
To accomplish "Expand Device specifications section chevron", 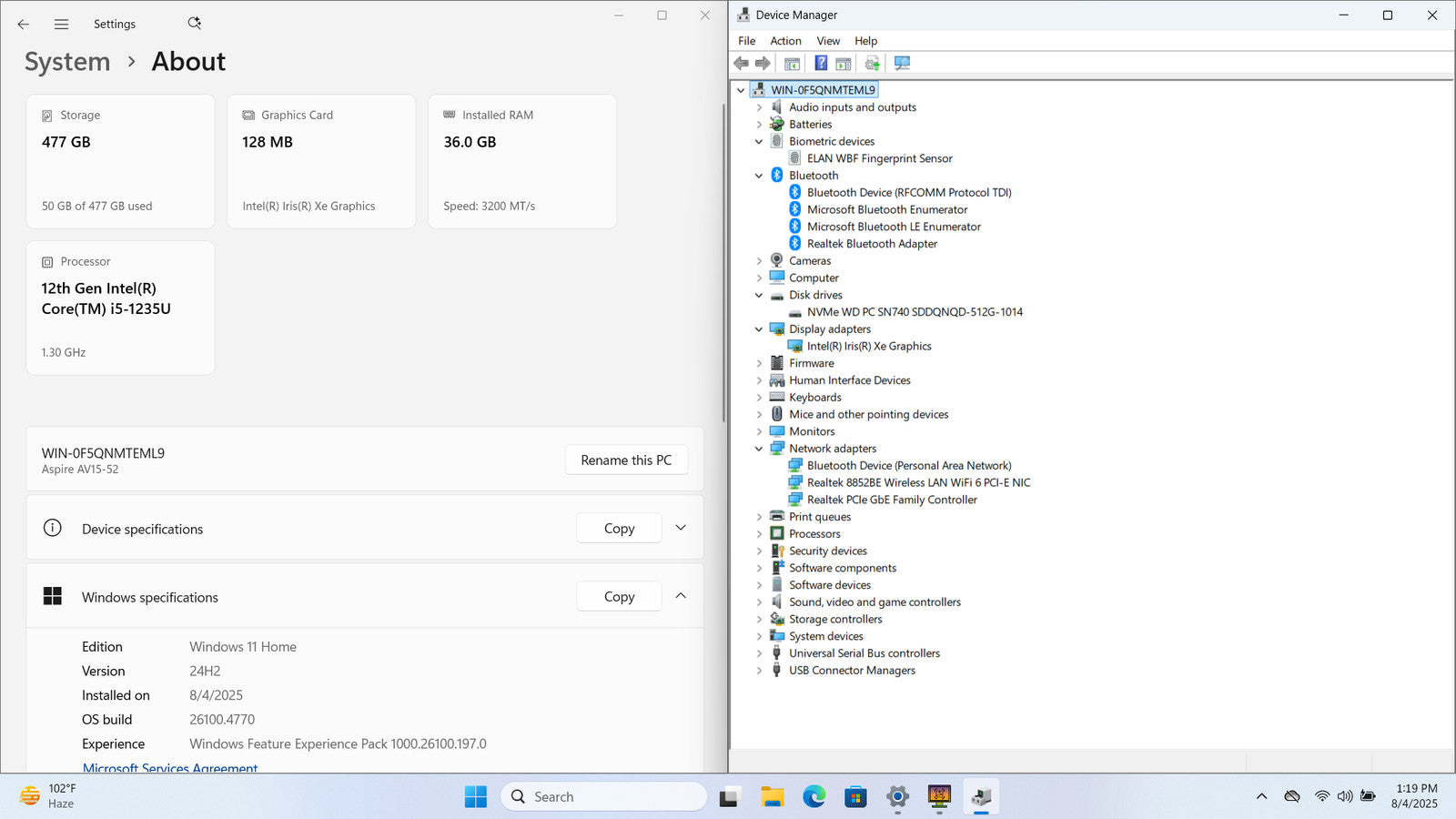I will (681, 528).
